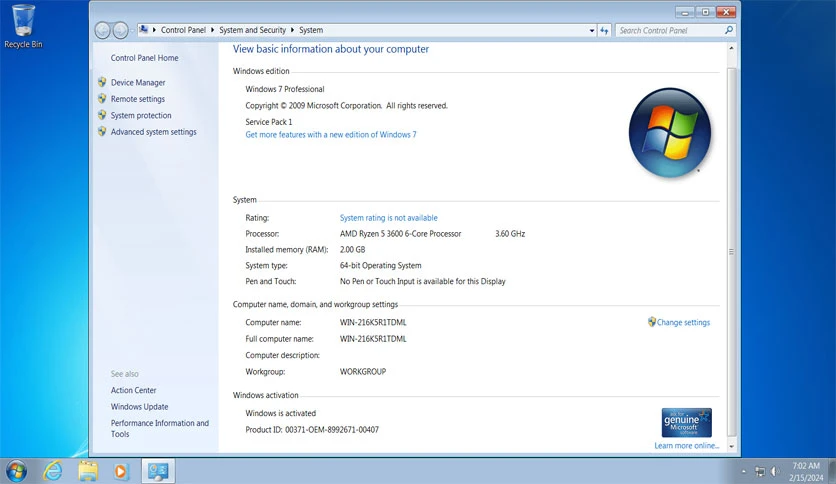Click the WORKGROUP value text
Image resolution: width=836 pixels, height=484 pixels.
pos(363,372)
